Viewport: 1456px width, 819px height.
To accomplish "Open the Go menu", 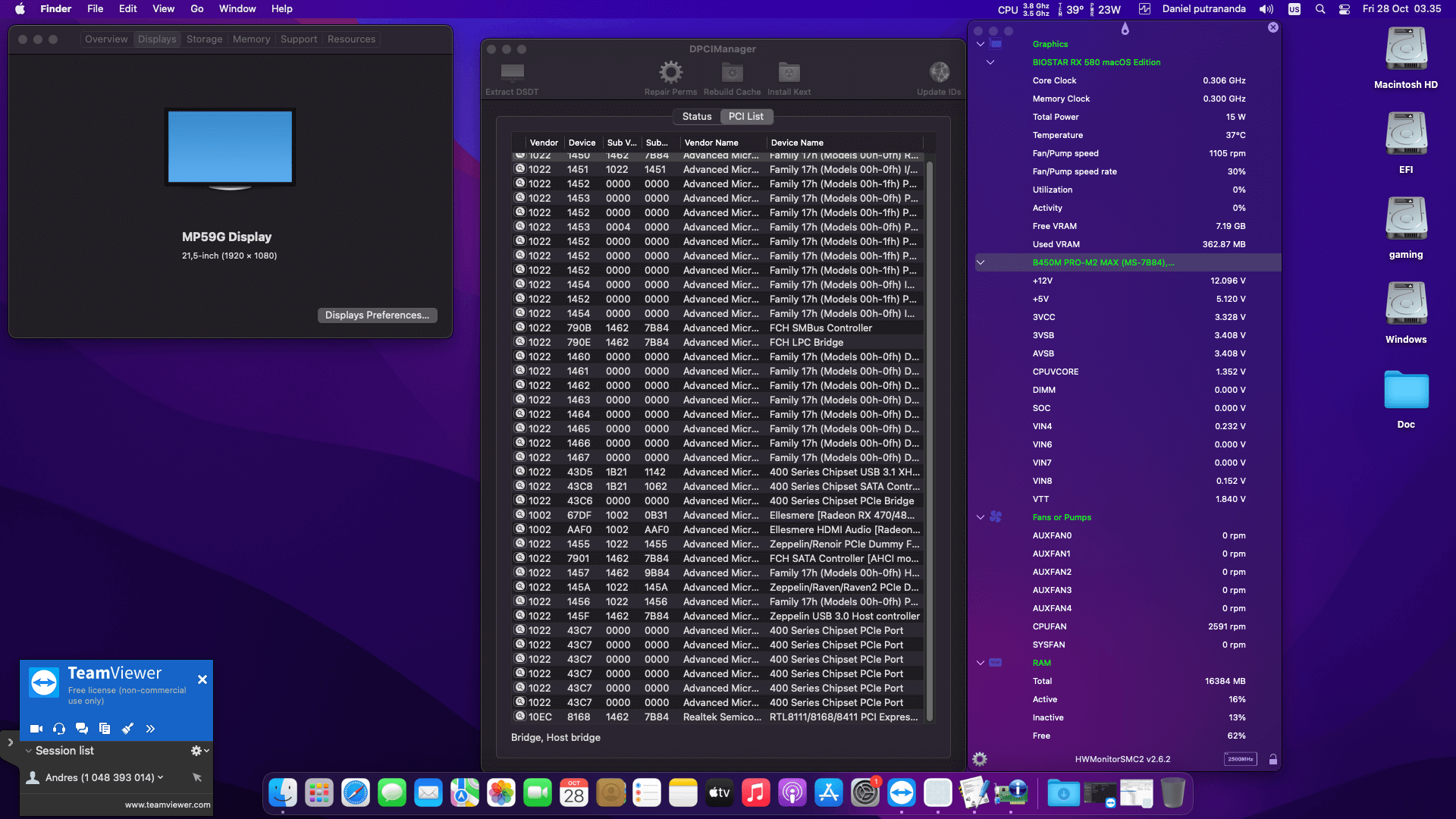I will [x=197, y=9].
